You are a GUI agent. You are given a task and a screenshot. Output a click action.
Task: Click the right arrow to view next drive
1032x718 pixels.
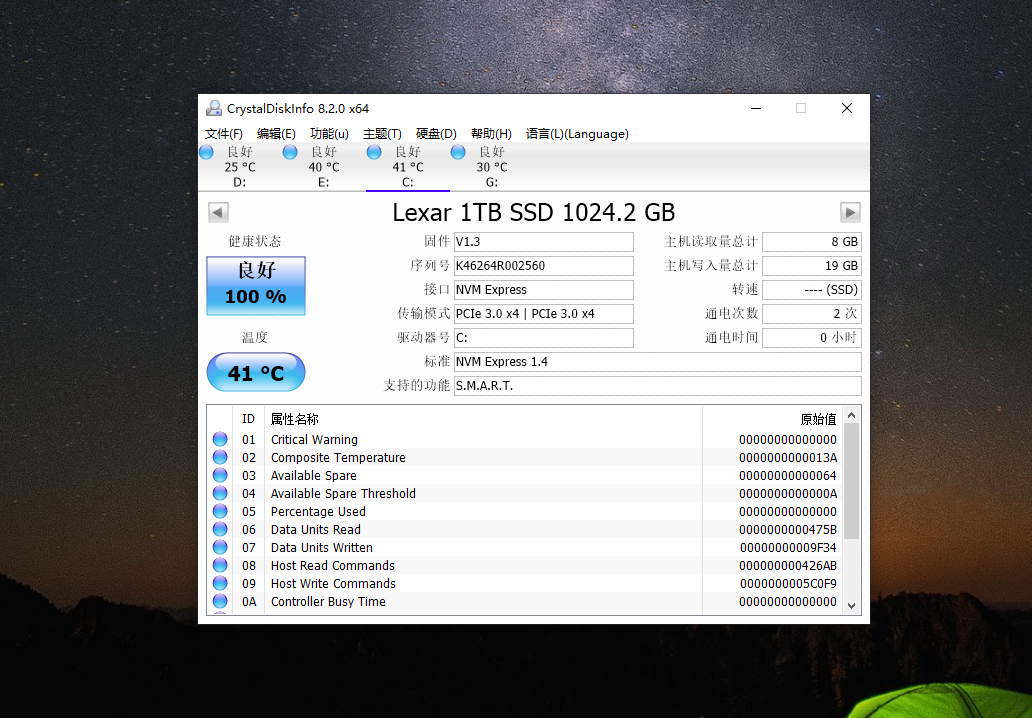pyautogui.click(x=849, y=212)
